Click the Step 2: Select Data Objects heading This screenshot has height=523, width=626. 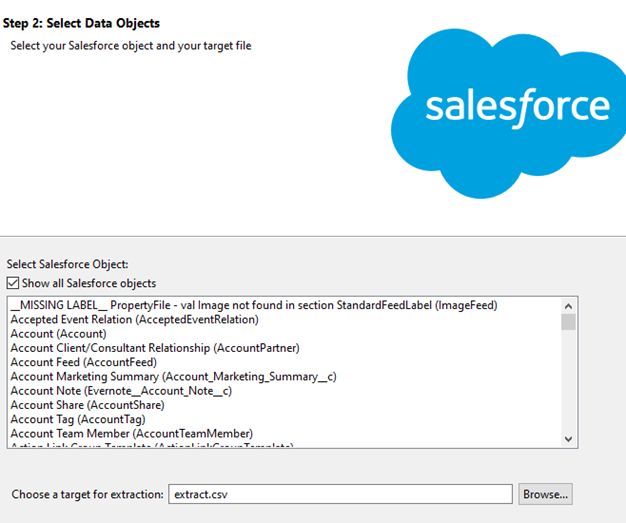coord(81,23)
